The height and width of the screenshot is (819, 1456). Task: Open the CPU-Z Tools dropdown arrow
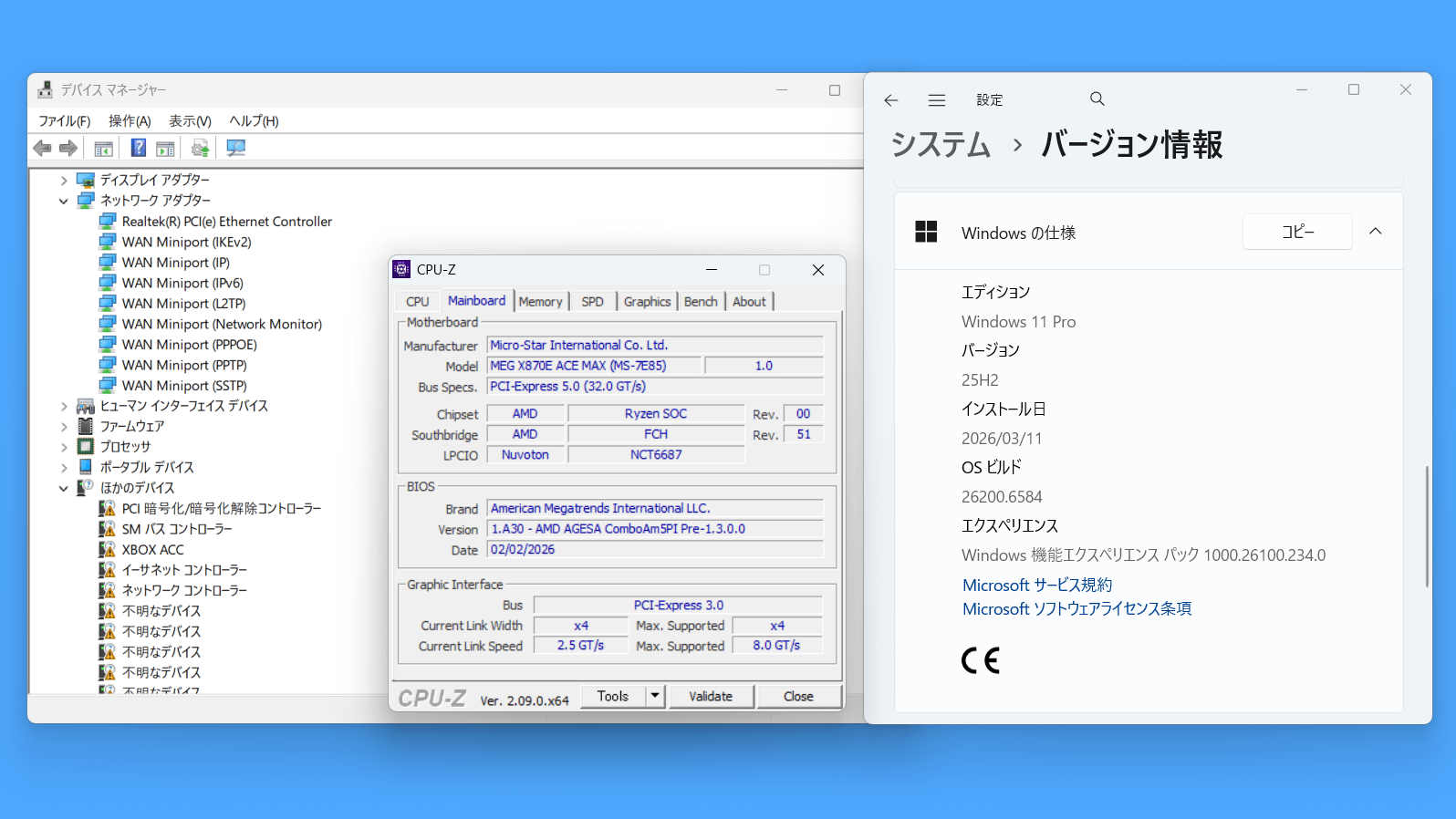(654, 696)
